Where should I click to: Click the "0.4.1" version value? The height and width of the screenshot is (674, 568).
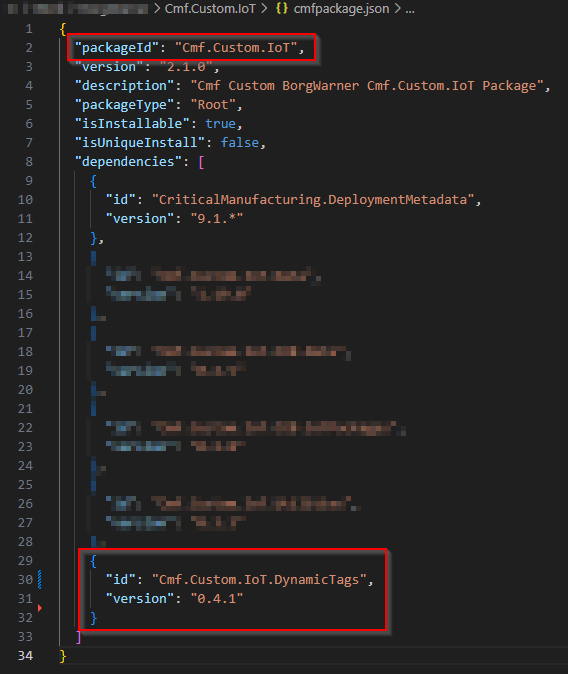[x=217, y=599]
